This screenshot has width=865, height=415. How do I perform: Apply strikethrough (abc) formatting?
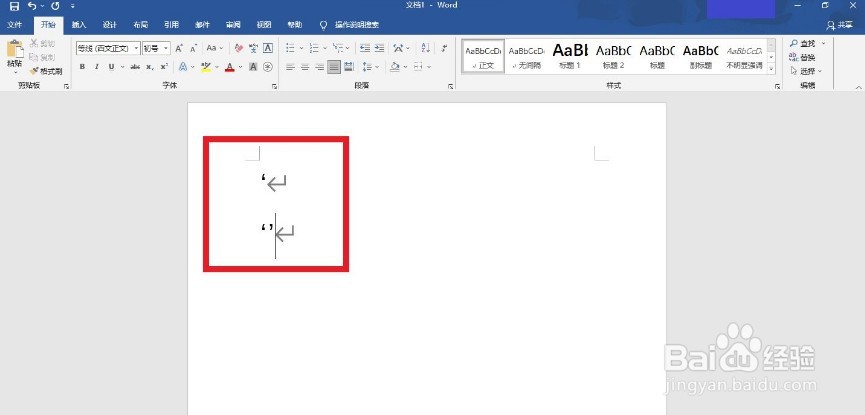coord(135,67)
